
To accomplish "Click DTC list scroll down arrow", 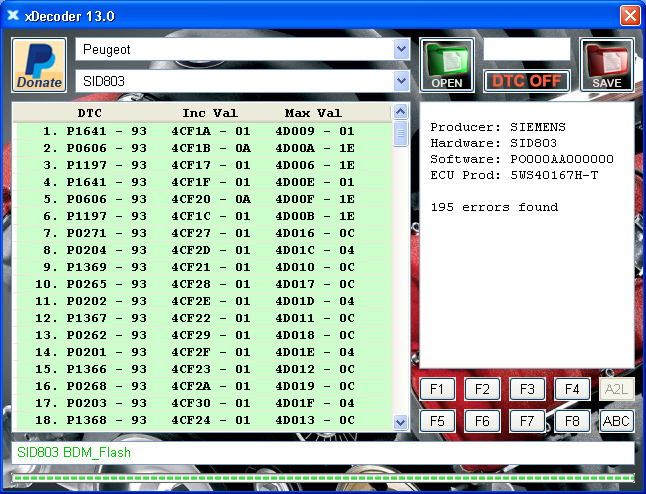I will [400, 422].
